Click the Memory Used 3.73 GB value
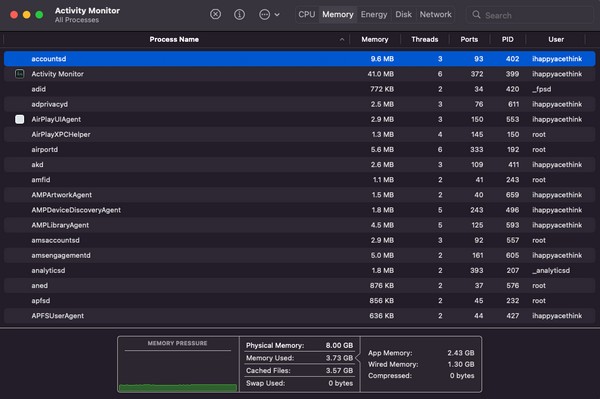 [339, 358]
